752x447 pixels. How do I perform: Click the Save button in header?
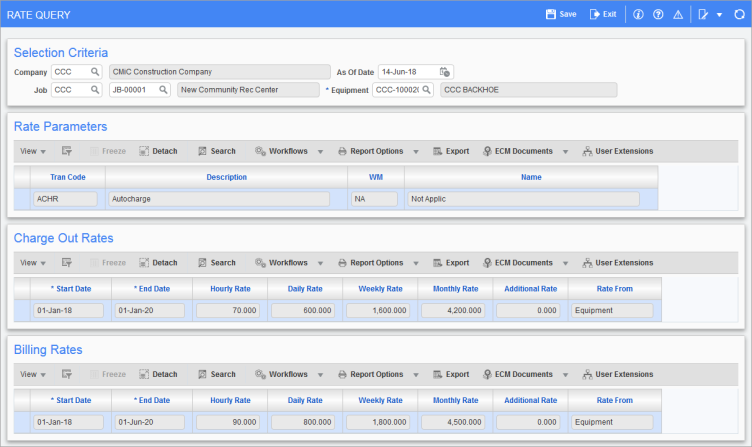(x=560, y=15)
